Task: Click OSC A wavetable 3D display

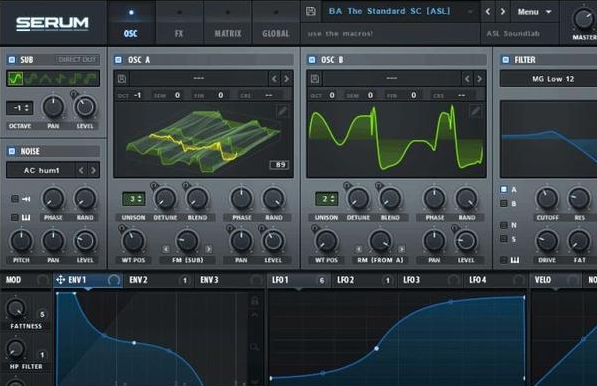Action: [x=203, y=140]
